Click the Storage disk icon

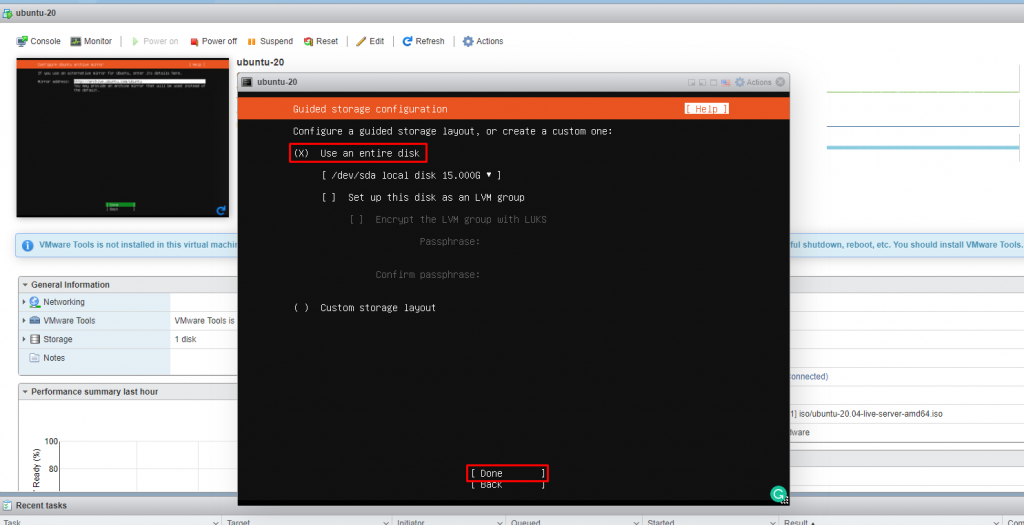35,339
